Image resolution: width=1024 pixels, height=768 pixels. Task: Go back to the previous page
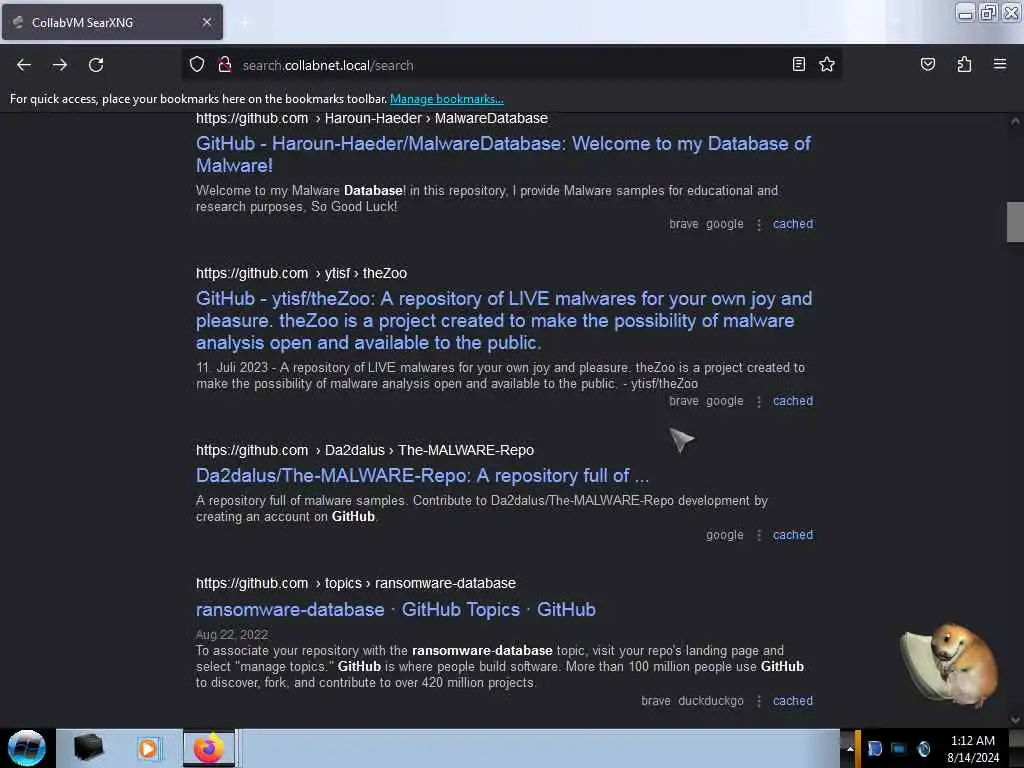point(24,65)
